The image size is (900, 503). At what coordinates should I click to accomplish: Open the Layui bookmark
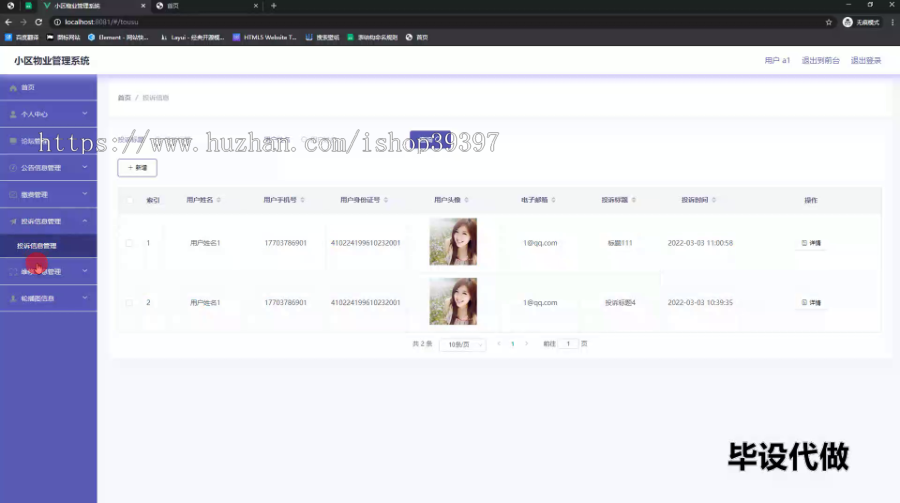(x=192, y=37)
